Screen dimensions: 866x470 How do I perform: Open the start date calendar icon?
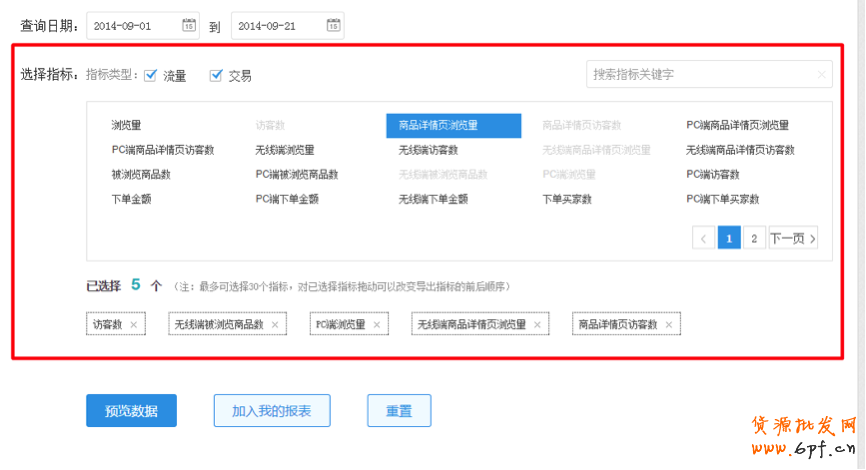pyautogui.click(x=189, y=25)
